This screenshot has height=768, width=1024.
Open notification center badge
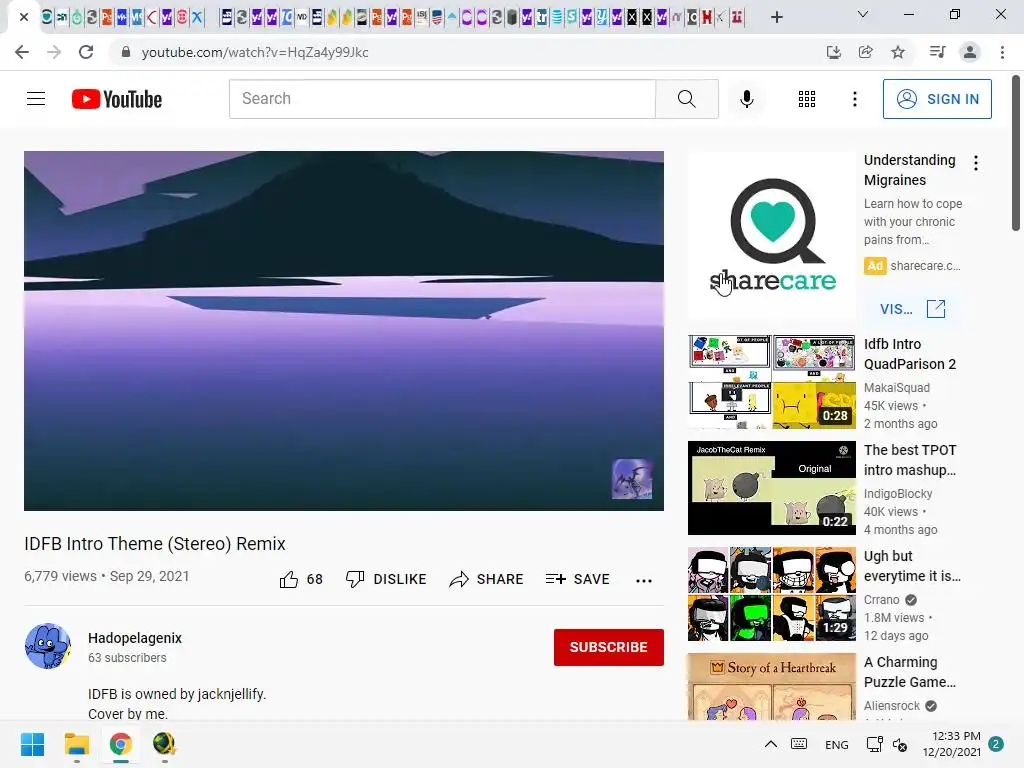pos(996,744)
